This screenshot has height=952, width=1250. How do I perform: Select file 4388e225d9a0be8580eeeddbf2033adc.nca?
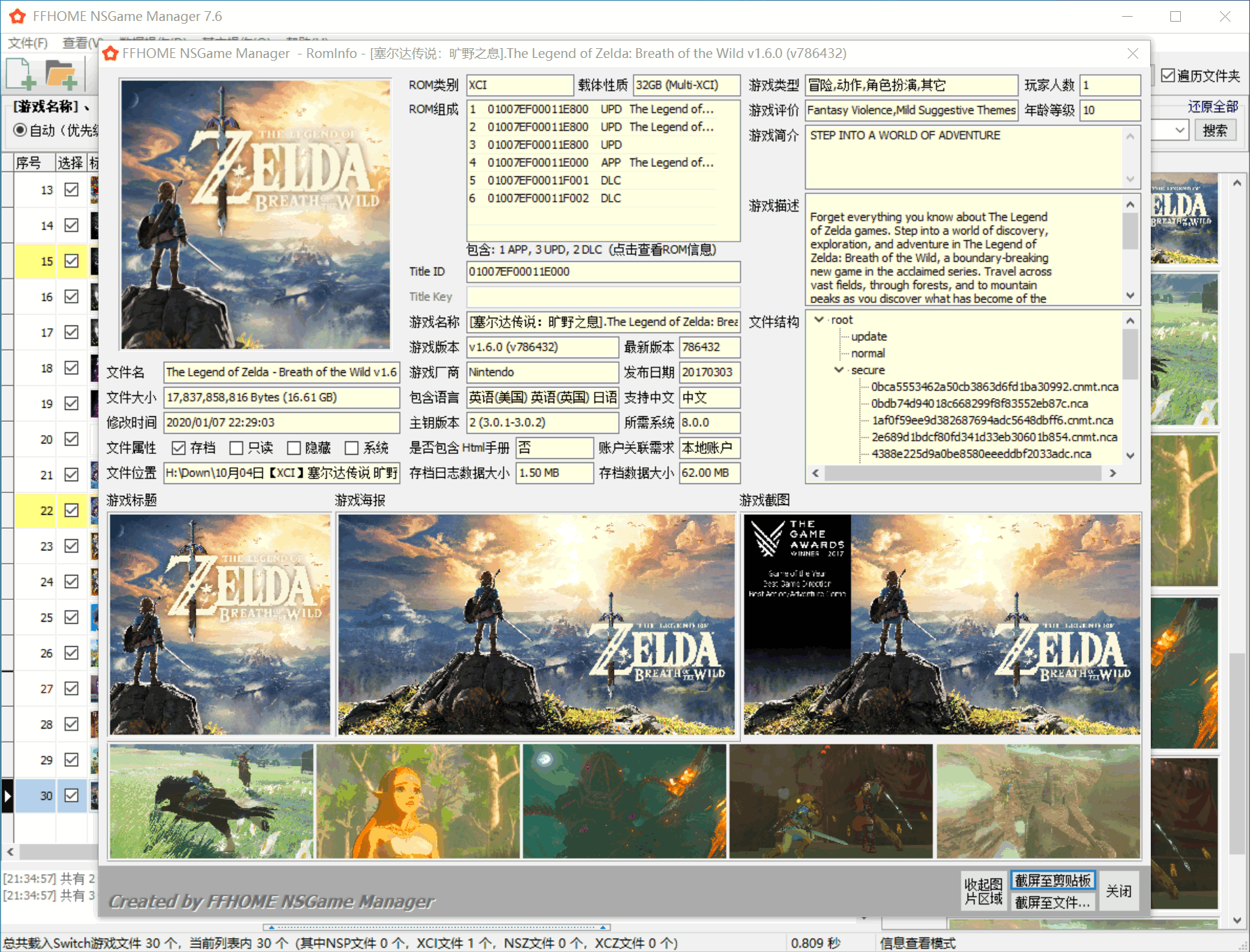981,453
